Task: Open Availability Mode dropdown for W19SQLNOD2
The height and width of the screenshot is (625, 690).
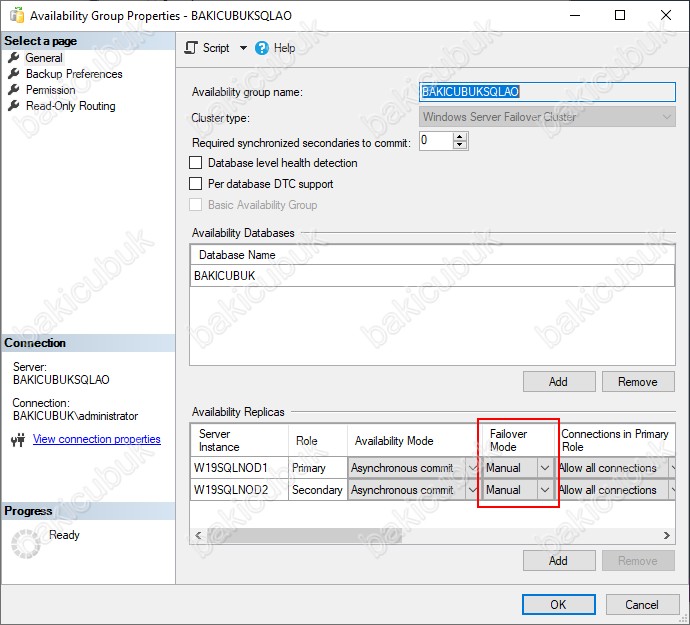Action: 472,490
